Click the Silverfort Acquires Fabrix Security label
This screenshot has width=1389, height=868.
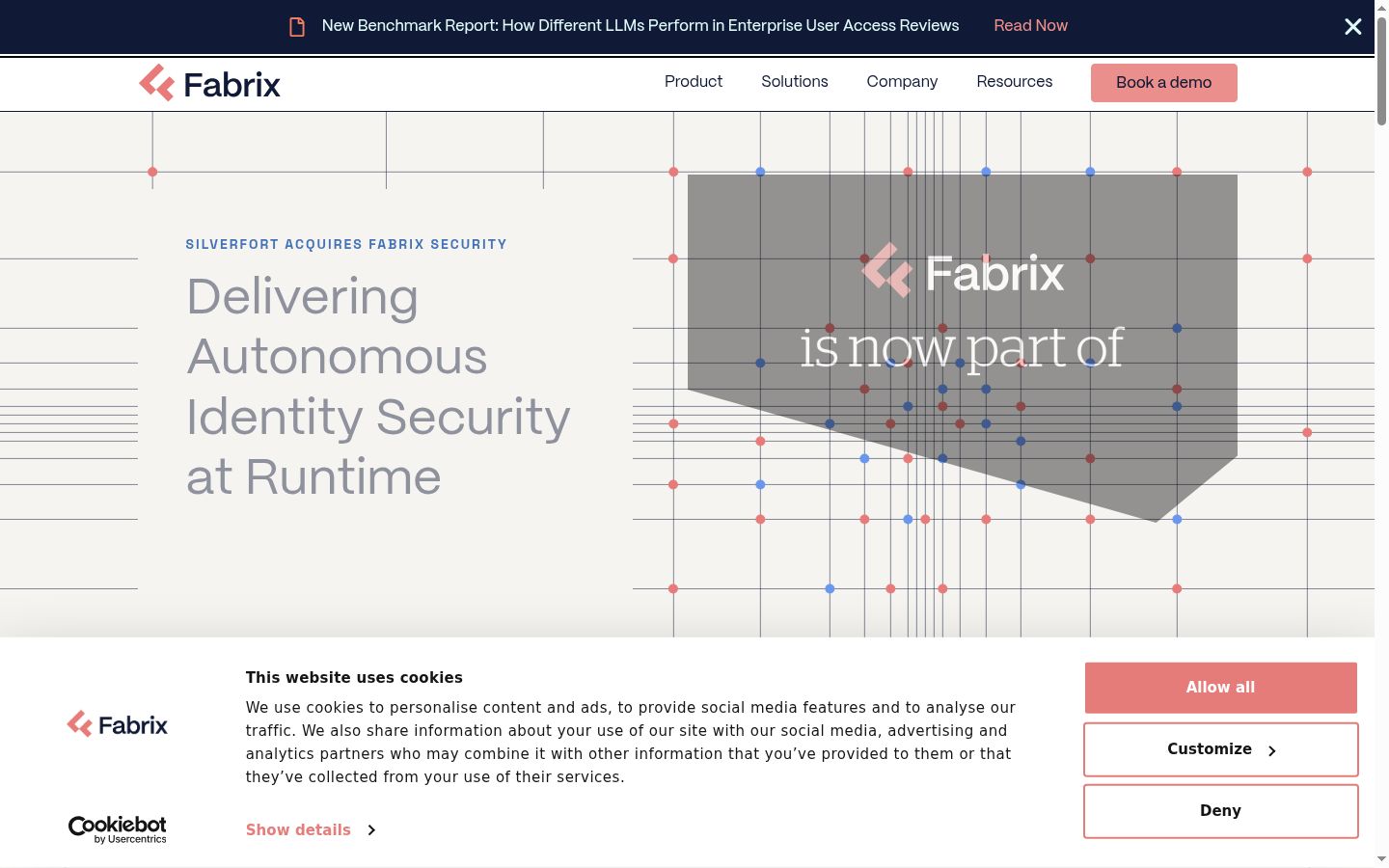346,245
